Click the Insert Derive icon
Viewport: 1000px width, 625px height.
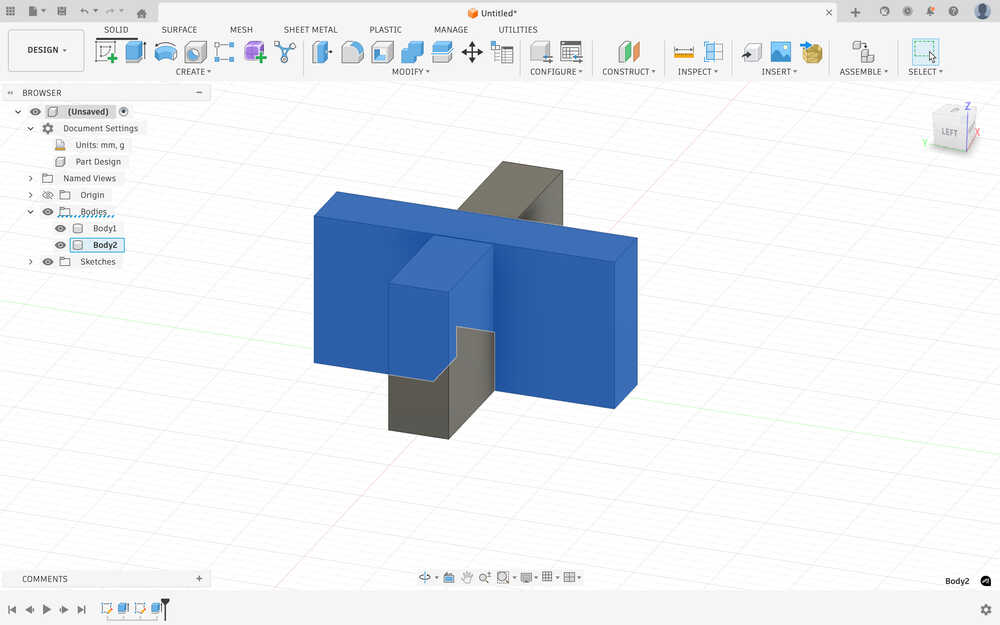click(x=751, y=52)
